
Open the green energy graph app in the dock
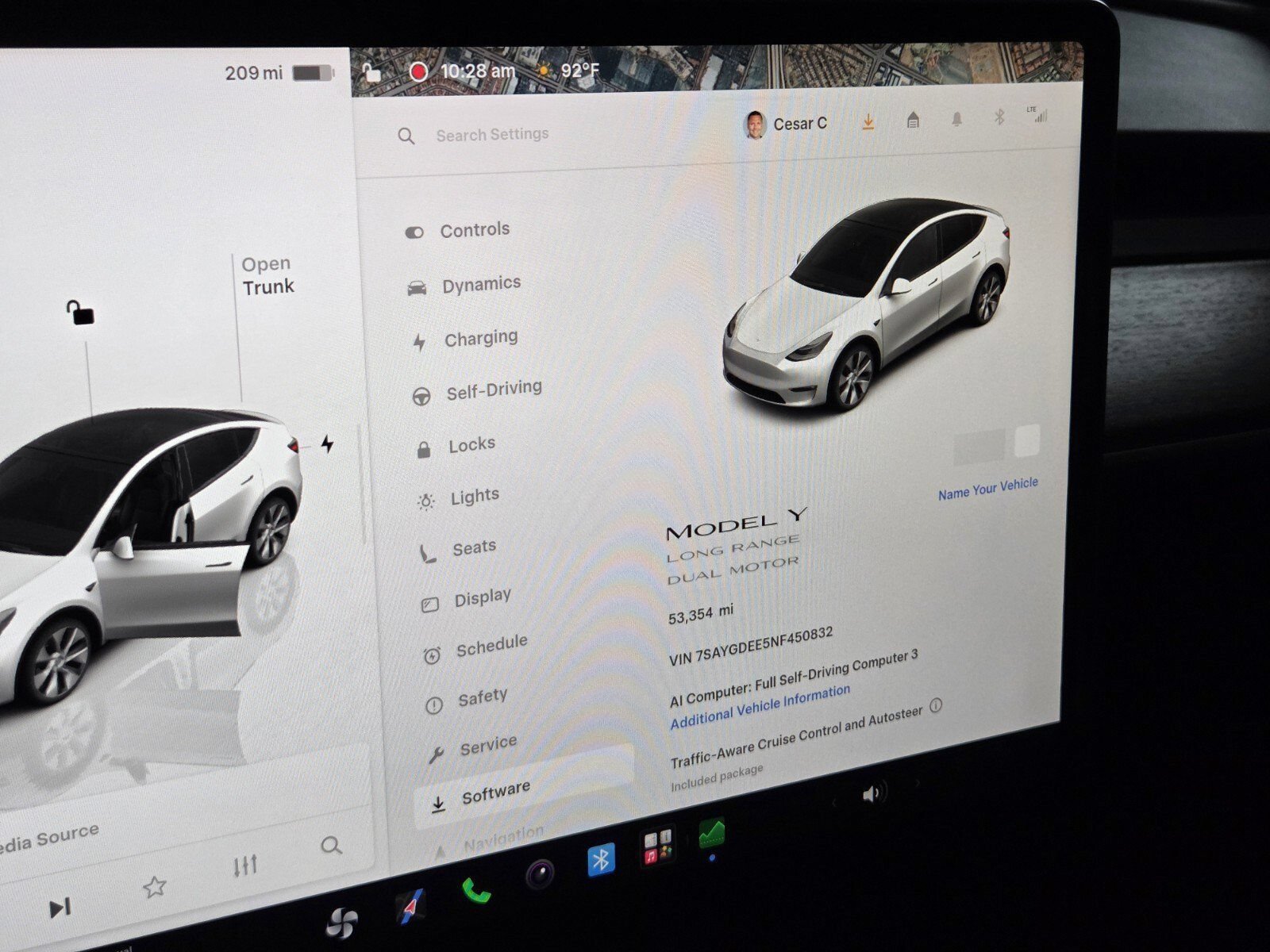click(712, 833)
